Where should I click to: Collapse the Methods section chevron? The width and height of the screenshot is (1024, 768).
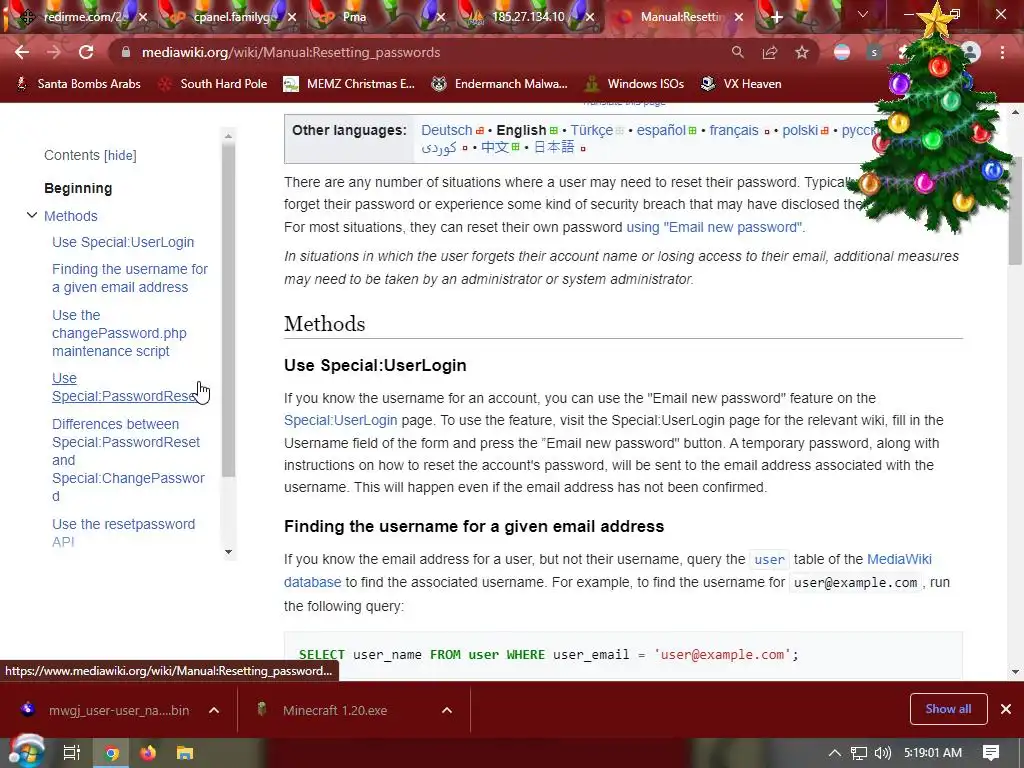(31, 215)
